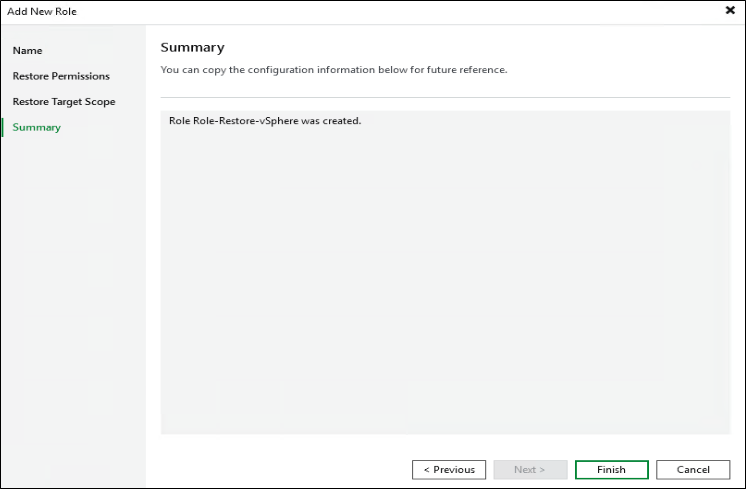Screen dimensions: 746x489
Task: Click the Add New Role title bar
Action: tap(300, 10)
